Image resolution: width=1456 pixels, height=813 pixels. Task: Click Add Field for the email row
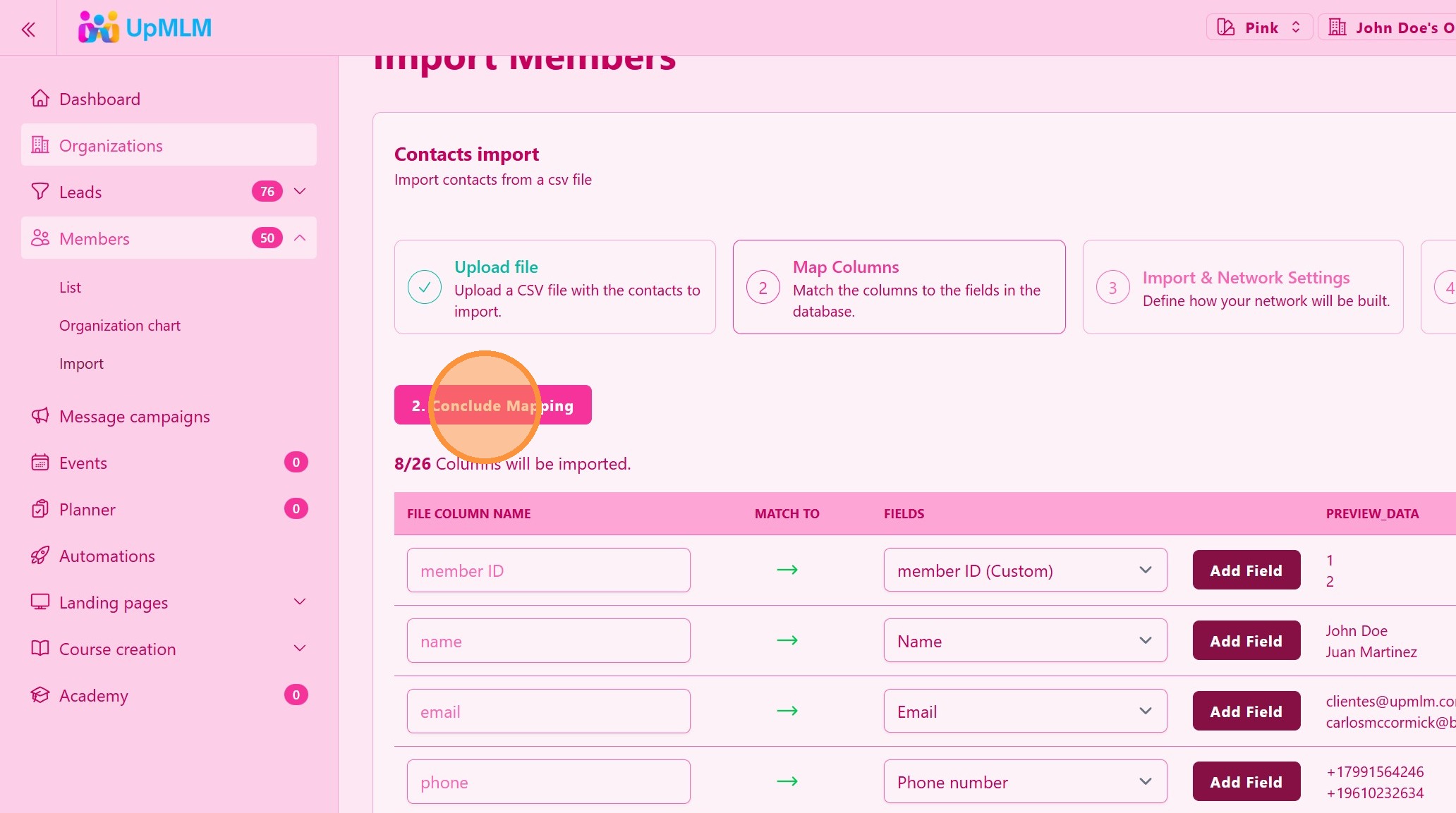pyautogui.click(x=1246, y=711)
